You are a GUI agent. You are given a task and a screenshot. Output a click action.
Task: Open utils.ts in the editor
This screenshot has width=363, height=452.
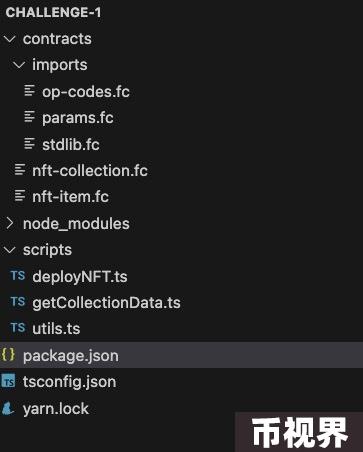56,329
